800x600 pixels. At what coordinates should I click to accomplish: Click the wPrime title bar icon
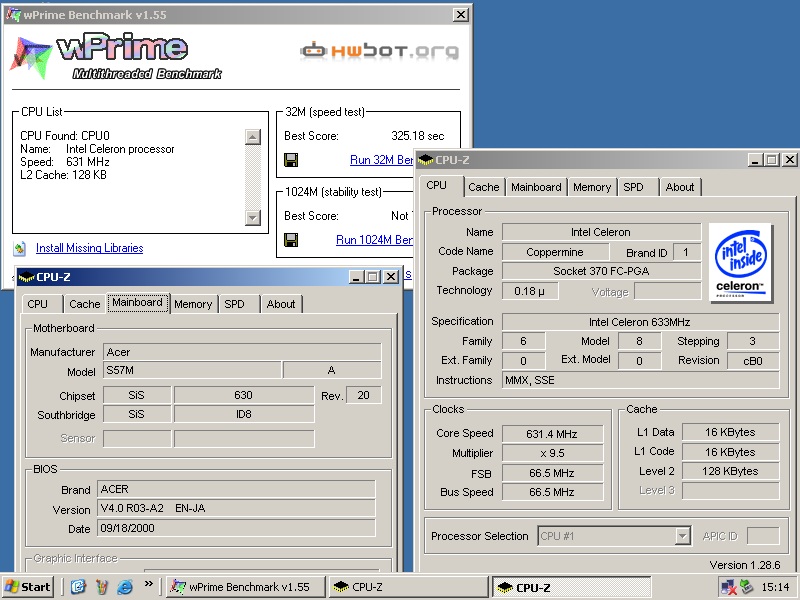tap(13, 15)
